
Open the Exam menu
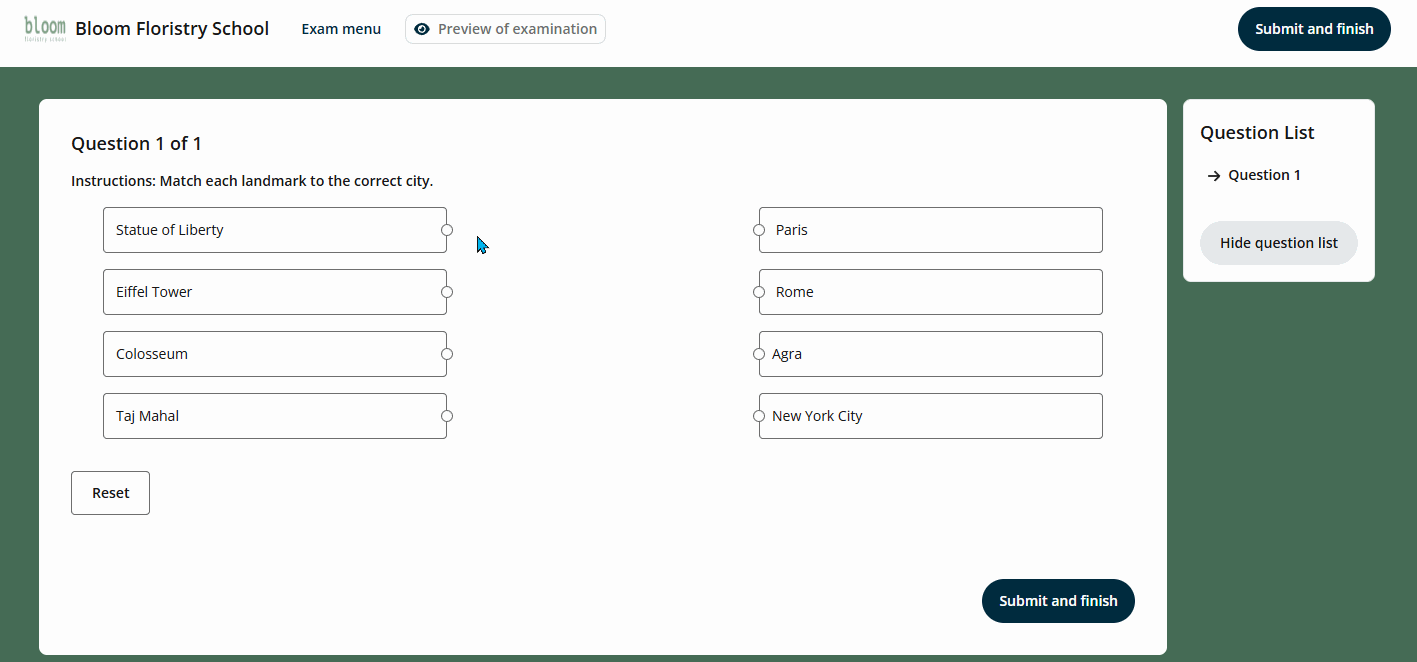341,29
